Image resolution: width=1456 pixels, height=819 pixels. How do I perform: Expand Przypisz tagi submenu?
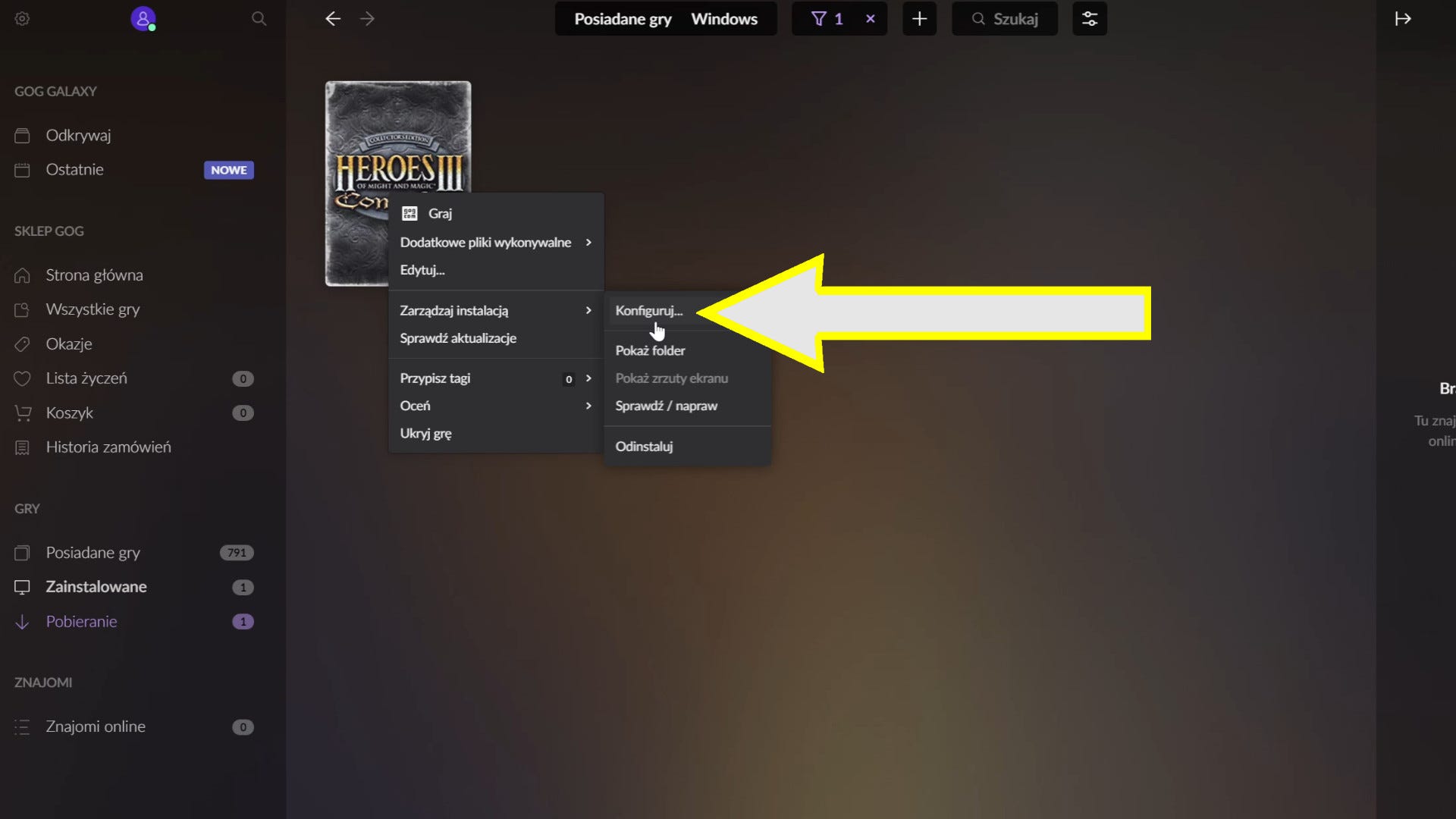(496, 378)
